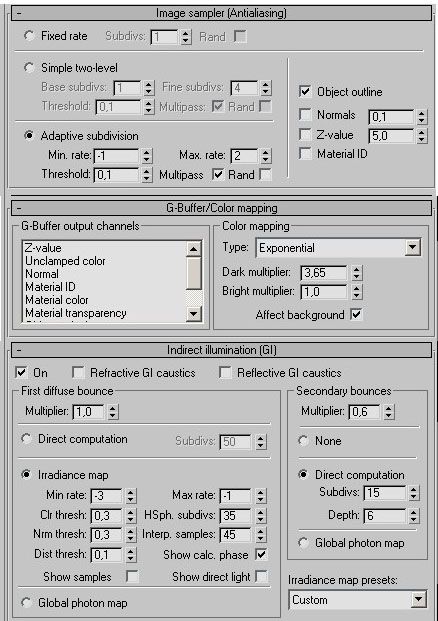Viewport: 438px width, 621px height.
Task: Collapse the G-Buffer/Color mapping rollout header
Action: [221, 208]
